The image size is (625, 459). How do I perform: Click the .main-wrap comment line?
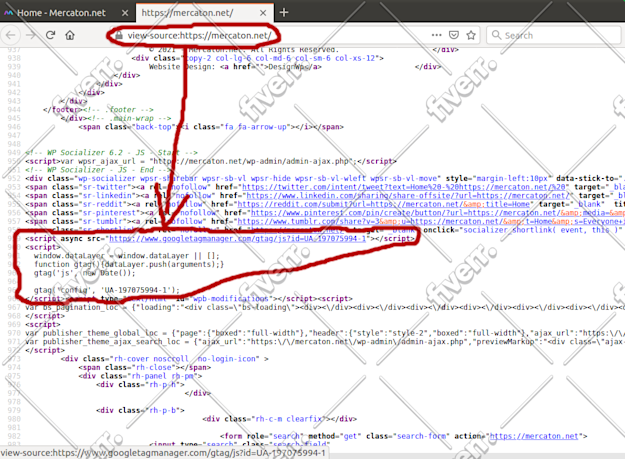point(116,118)
